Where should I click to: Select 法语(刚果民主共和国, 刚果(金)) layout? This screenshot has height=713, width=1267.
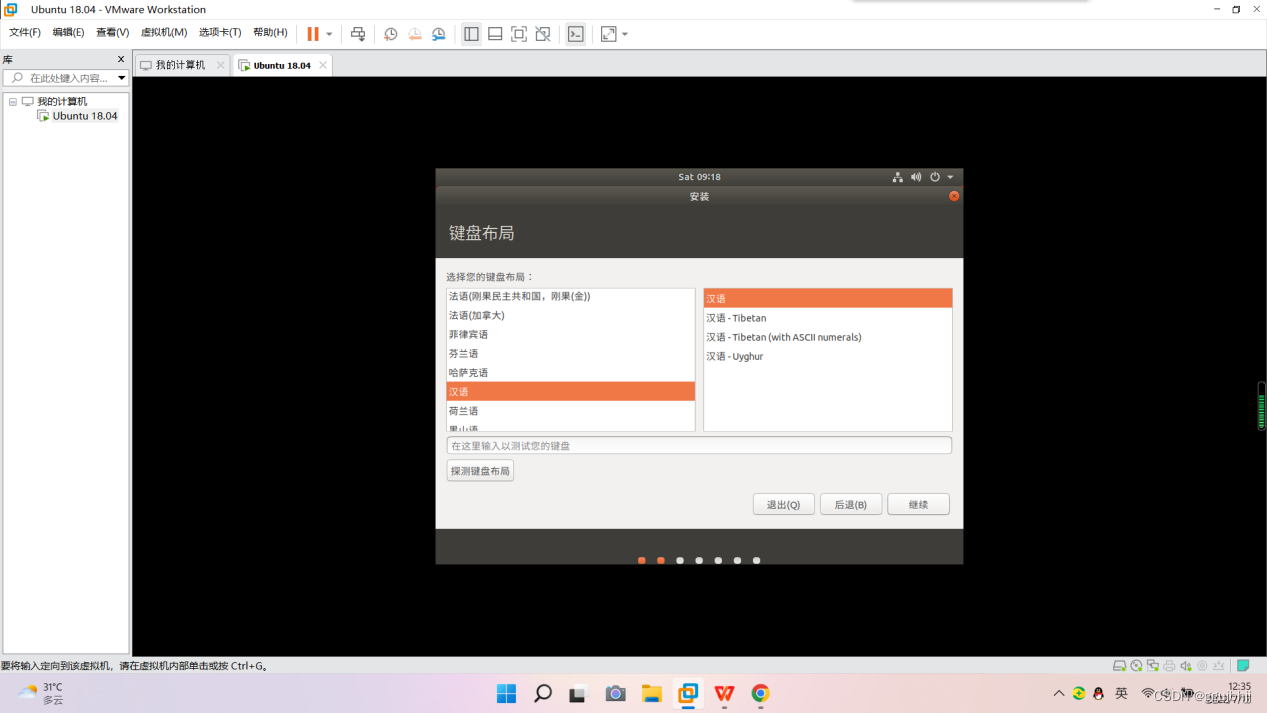[570, 296]
